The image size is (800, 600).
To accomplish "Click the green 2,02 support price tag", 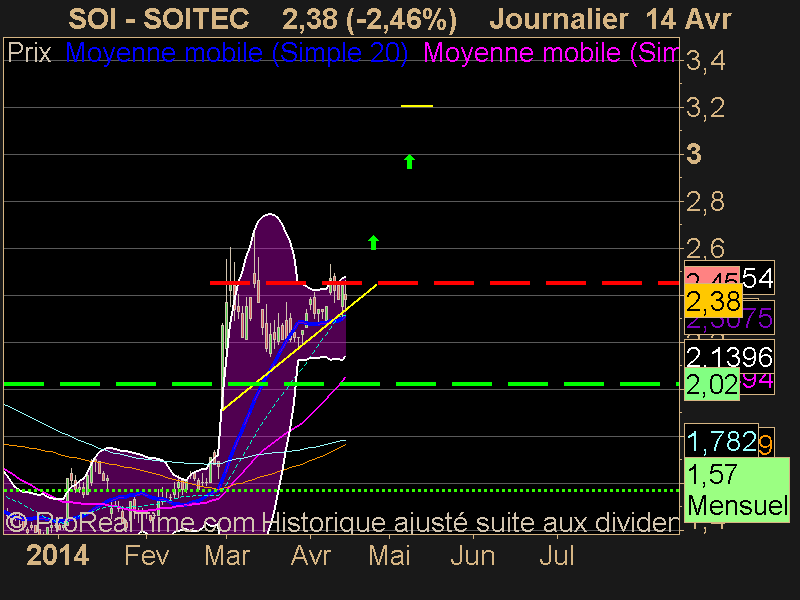I will (712, 385).
